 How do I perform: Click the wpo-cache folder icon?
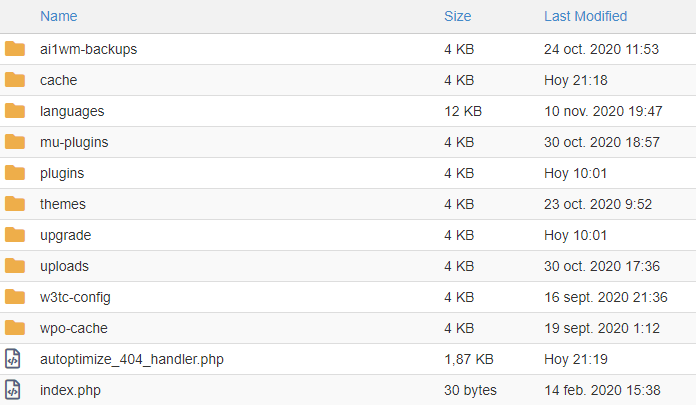[15, 328]
